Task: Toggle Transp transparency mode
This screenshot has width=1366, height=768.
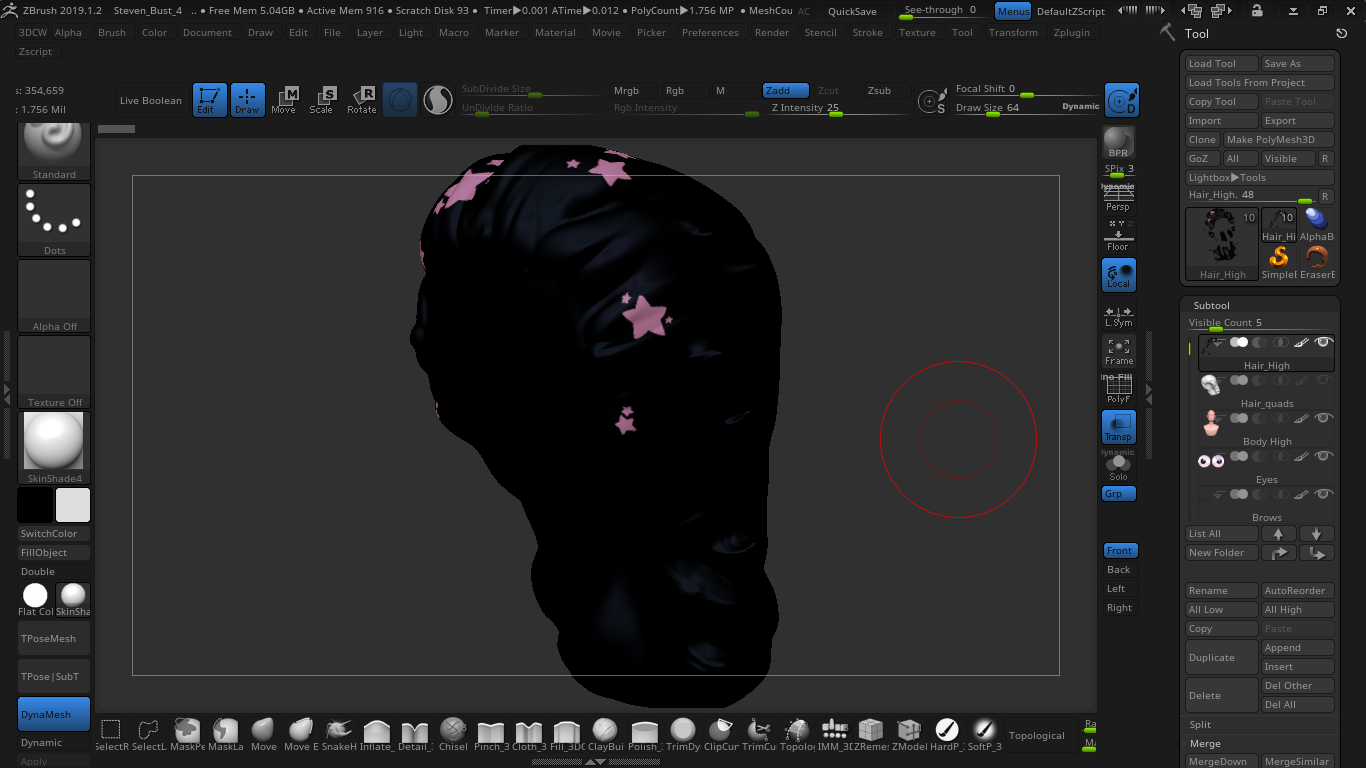Action: tap(1118, 427)
